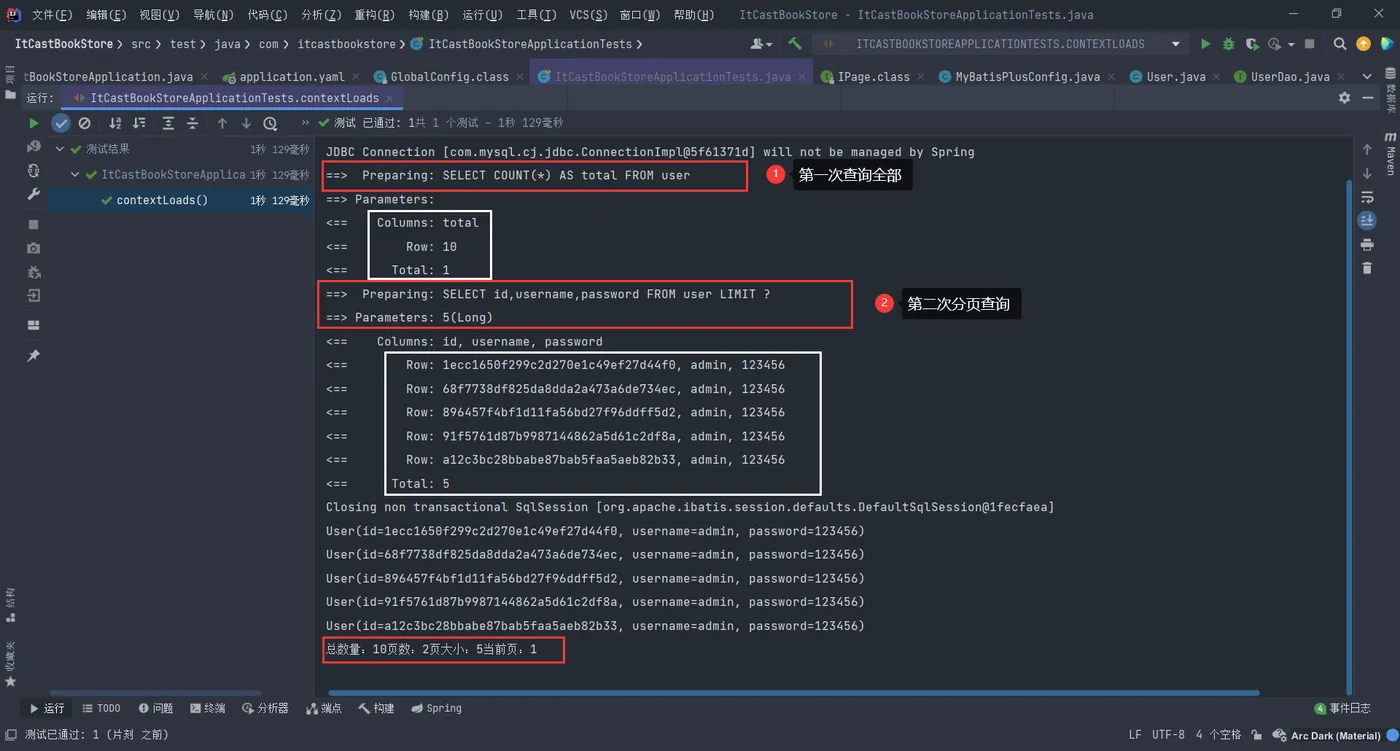Open the Maven tool window
This screenshot has width=1400, height=751.
click(x=1390, y=153)
